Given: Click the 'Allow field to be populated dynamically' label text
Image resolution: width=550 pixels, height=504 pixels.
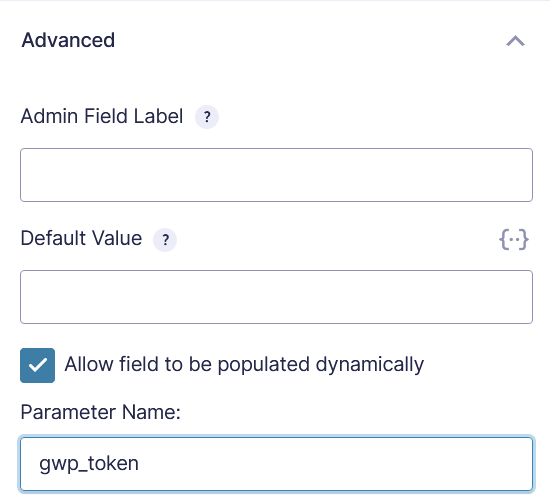Looking at the screenshot, I should tap(244, 364).
